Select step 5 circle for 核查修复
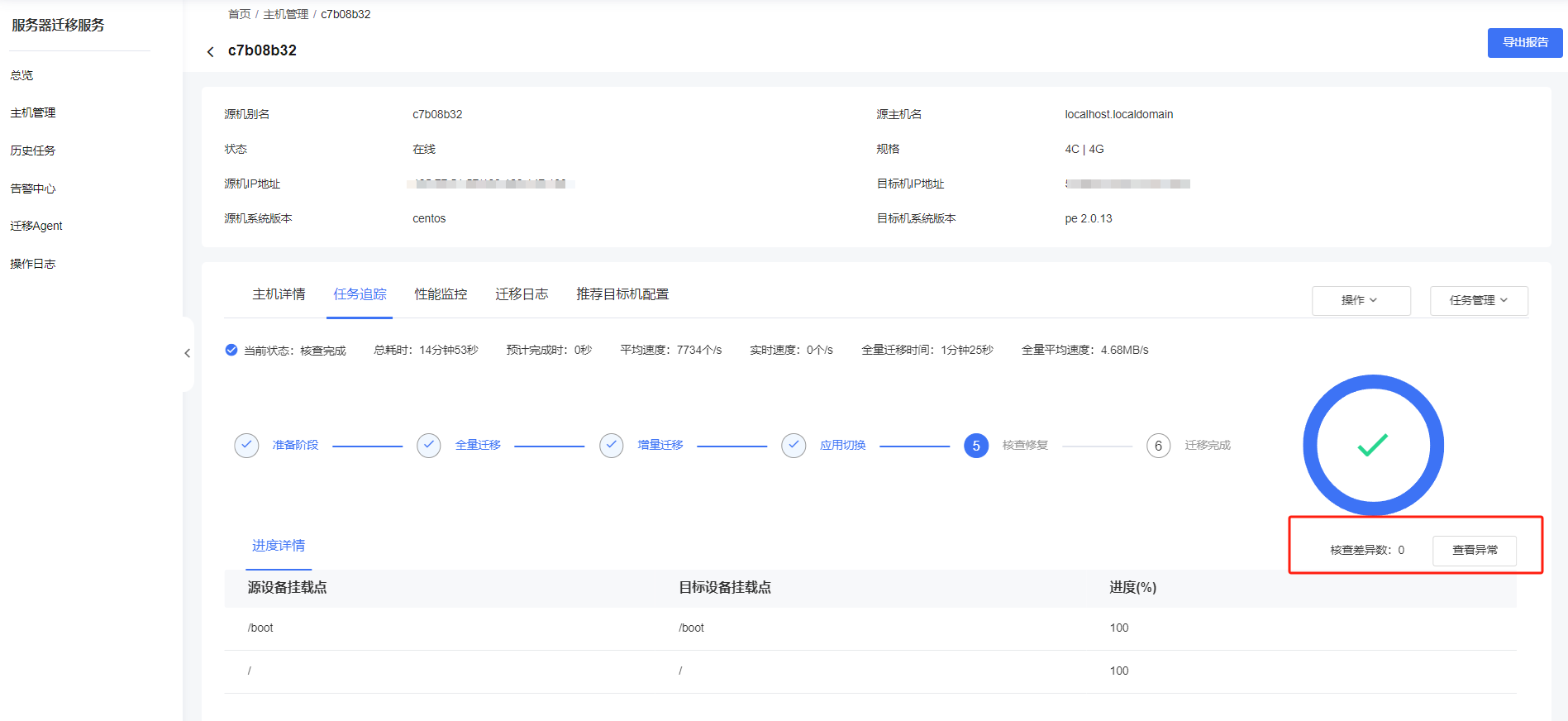Image resolution: width=1568 pixels, height=721 pixels. pos(976,446)
